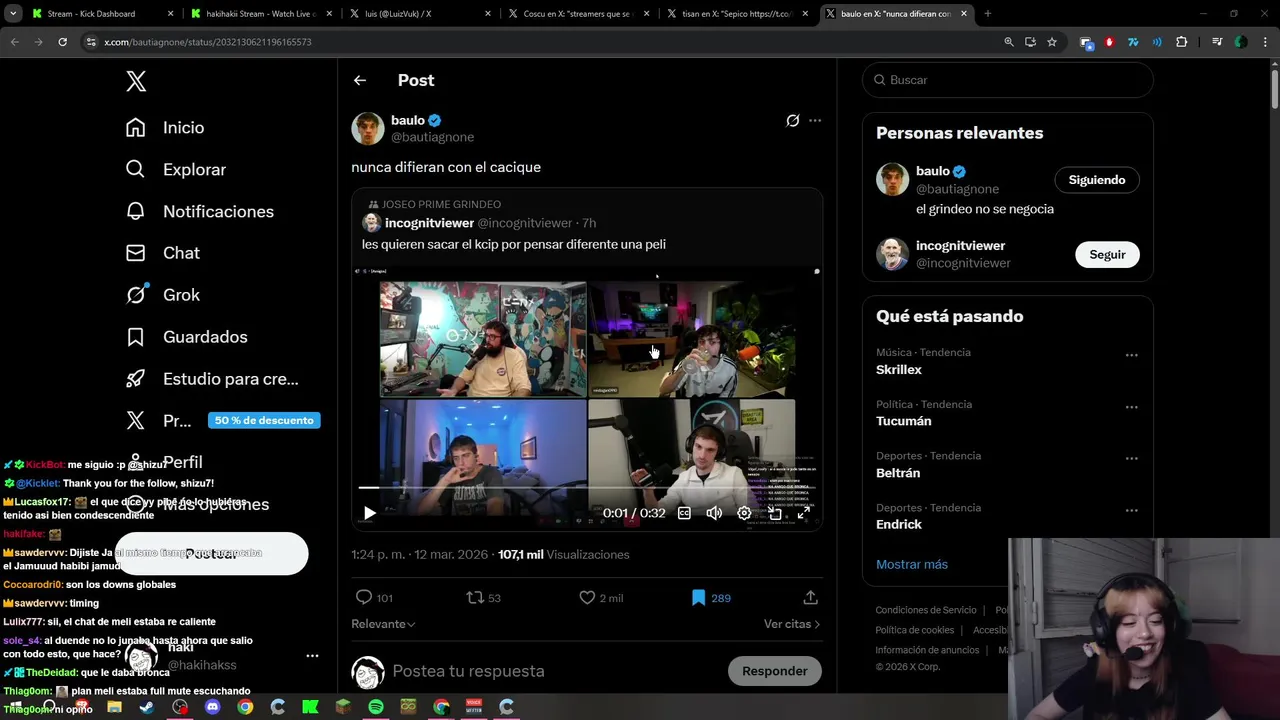Open the post's three-dot more menu
Screen dimensions: 1280x720
pyautogui.click(x=815, y=120)
